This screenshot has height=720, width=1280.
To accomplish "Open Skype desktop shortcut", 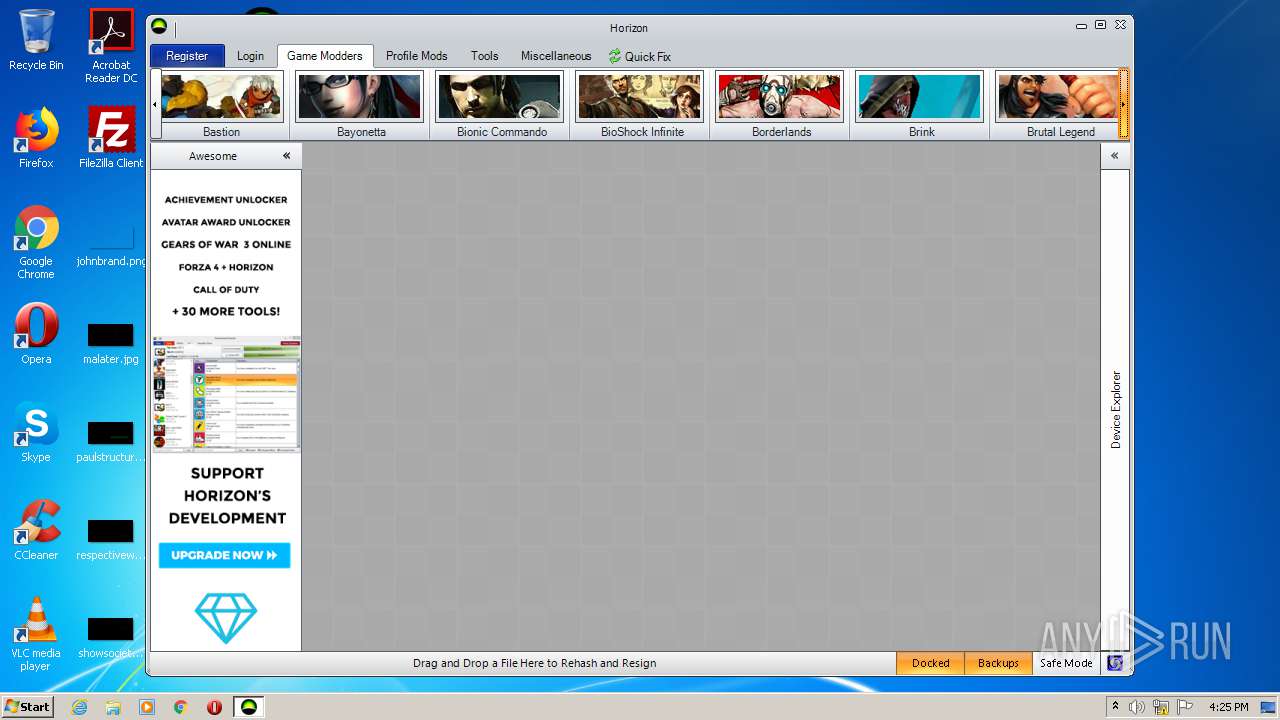I will click(x=36, y=432).
